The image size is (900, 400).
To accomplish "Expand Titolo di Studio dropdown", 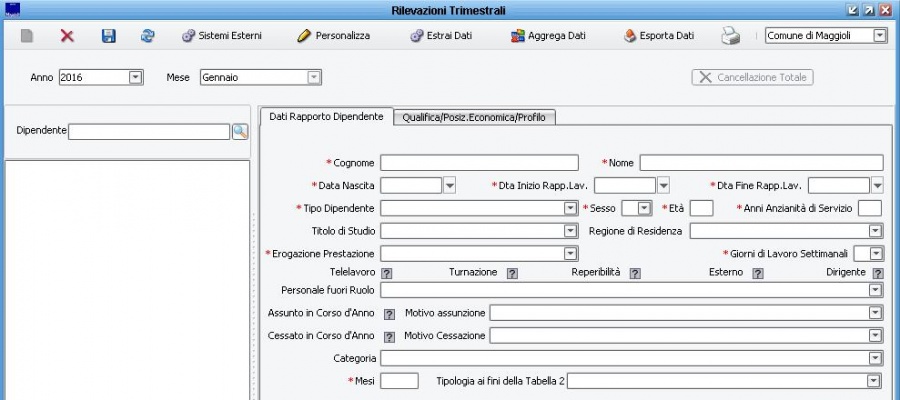I will [570, 231].
